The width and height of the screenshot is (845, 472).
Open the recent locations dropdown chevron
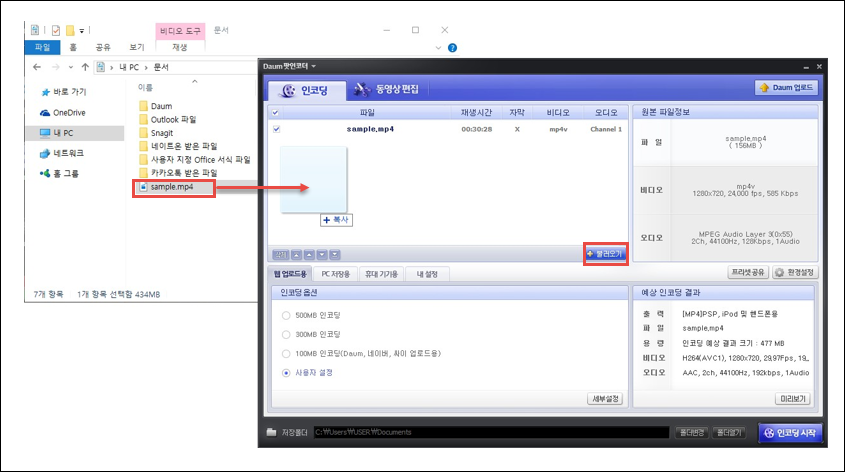pyautogui.click(x=71, y=67)
